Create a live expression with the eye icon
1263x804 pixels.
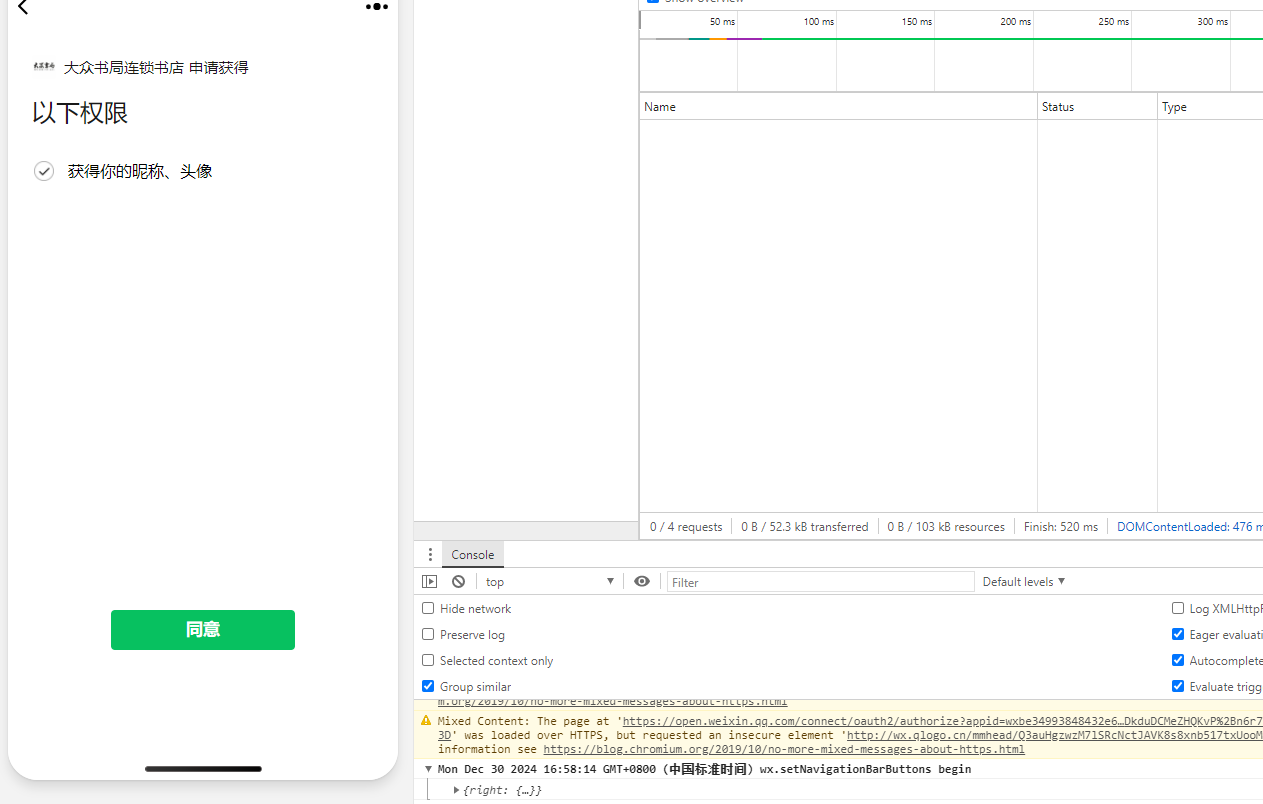coord(642,582)
